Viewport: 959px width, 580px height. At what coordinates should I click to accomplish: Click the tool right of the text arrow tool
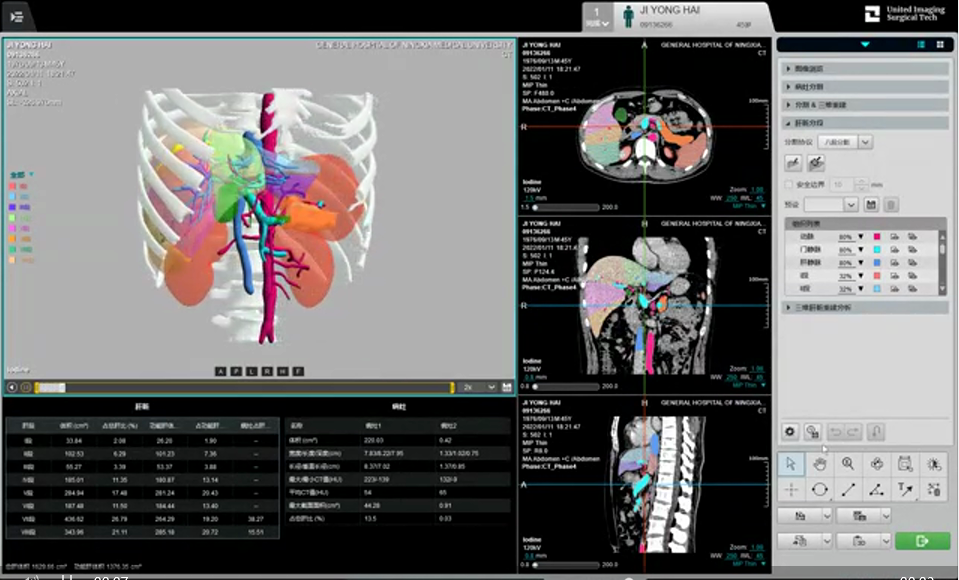[934, 489]
